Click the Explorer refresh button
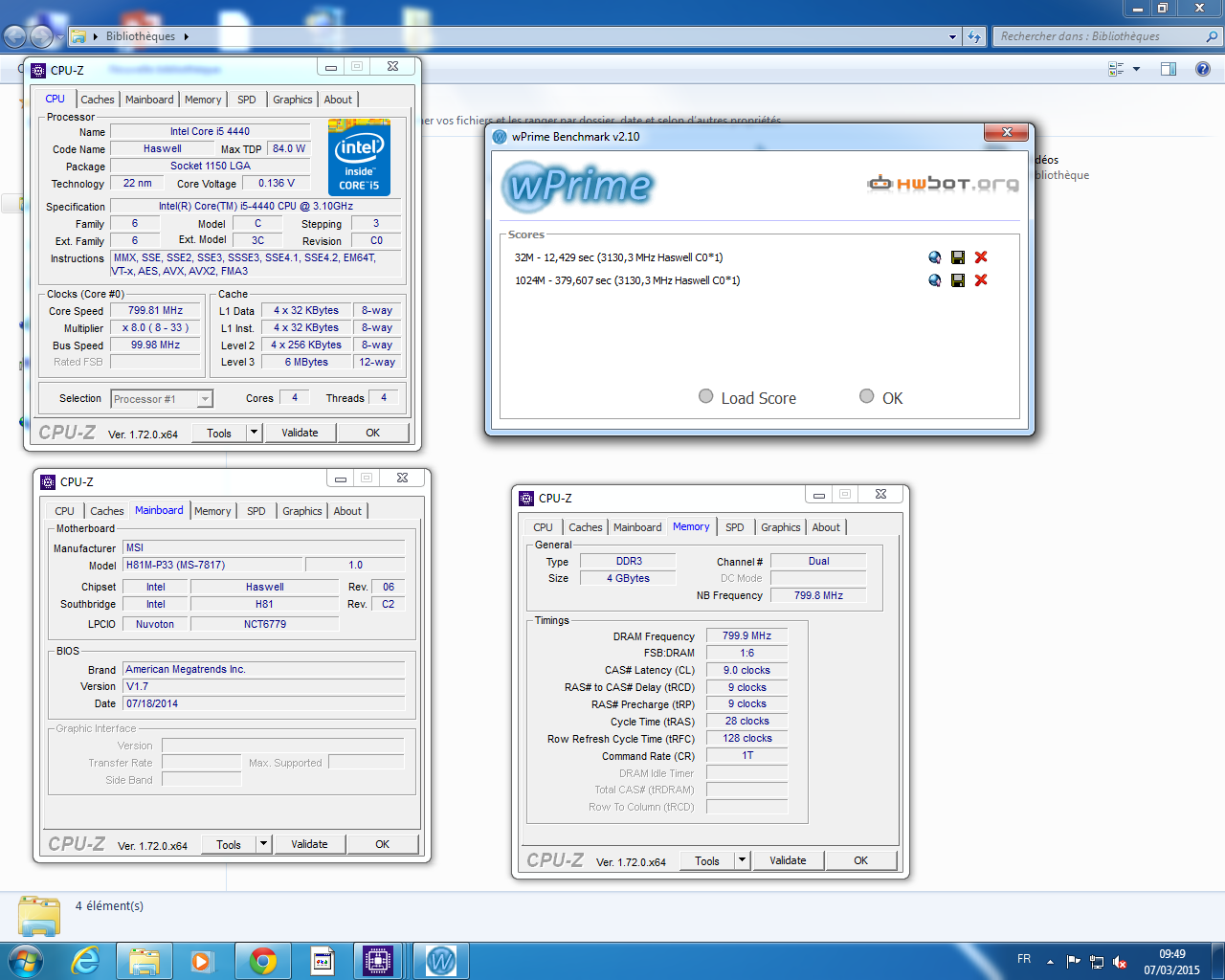 (x=974, y=36)
